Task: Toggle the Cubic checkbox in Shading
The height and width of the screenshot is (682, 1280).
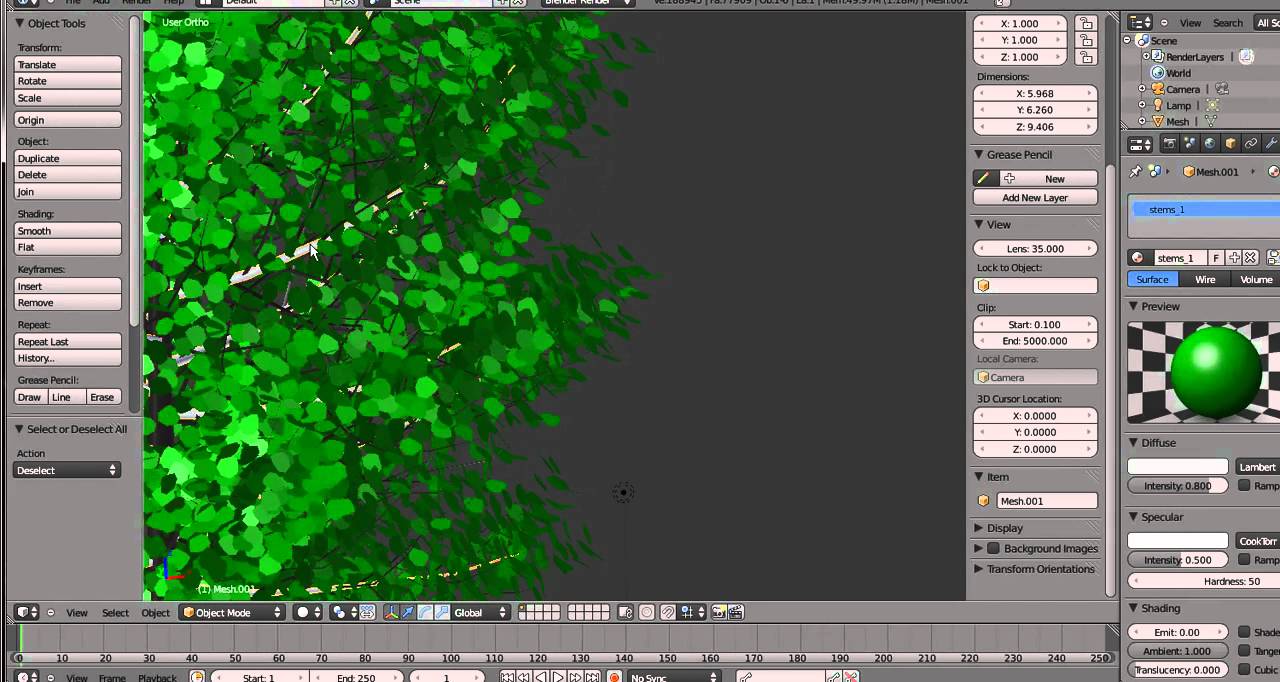Action: coord(1244,670)
